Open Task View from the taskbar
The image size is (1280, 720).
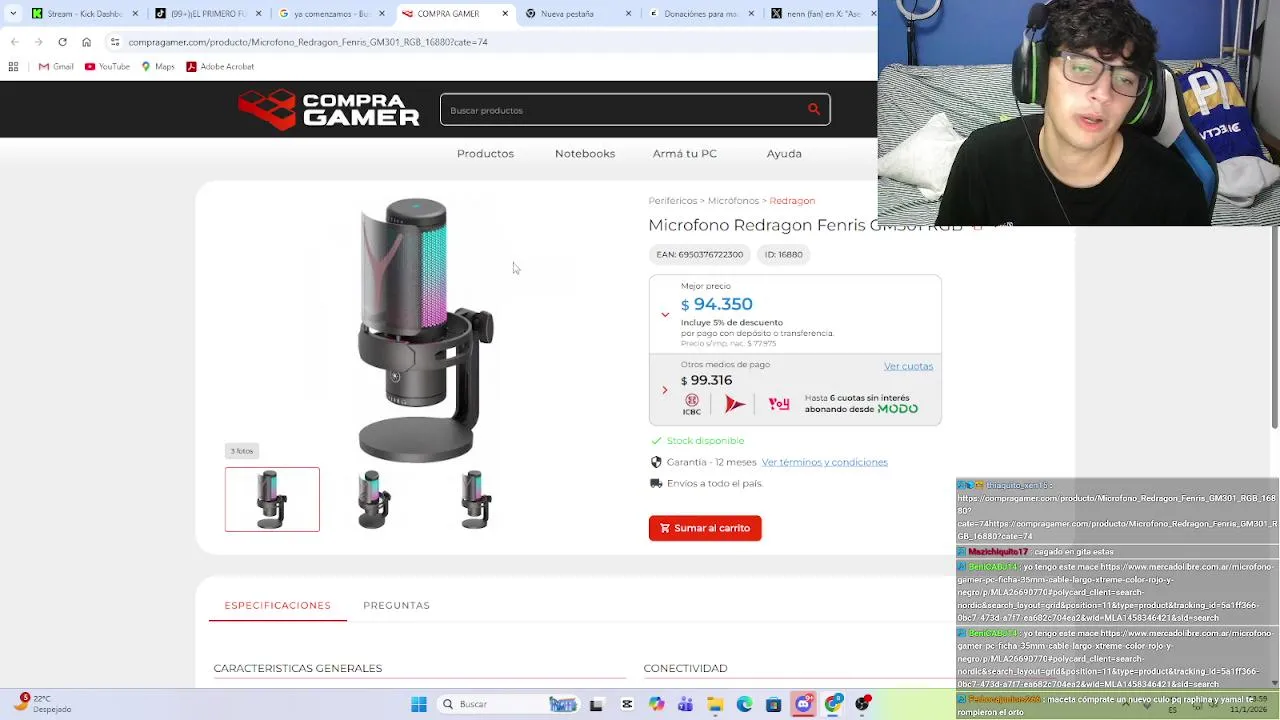click(596, 704)
